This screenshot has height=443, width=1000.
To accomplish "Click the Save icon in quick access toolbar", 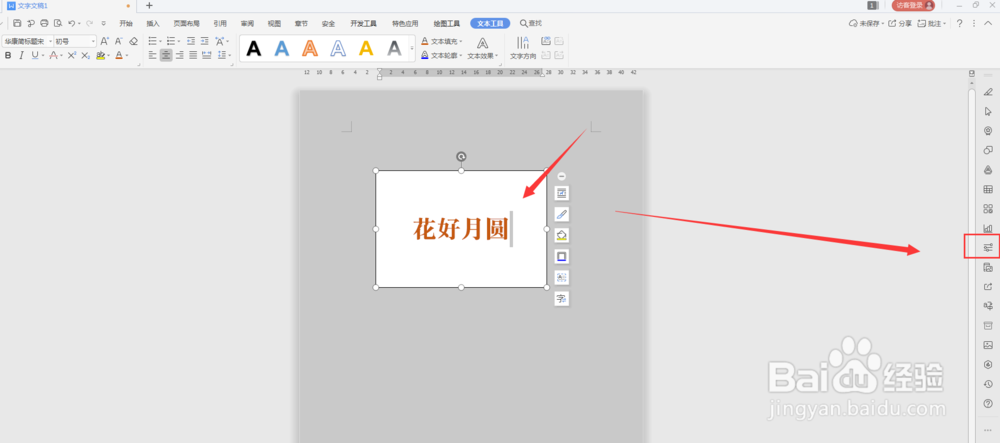I will tap(17, 24).
